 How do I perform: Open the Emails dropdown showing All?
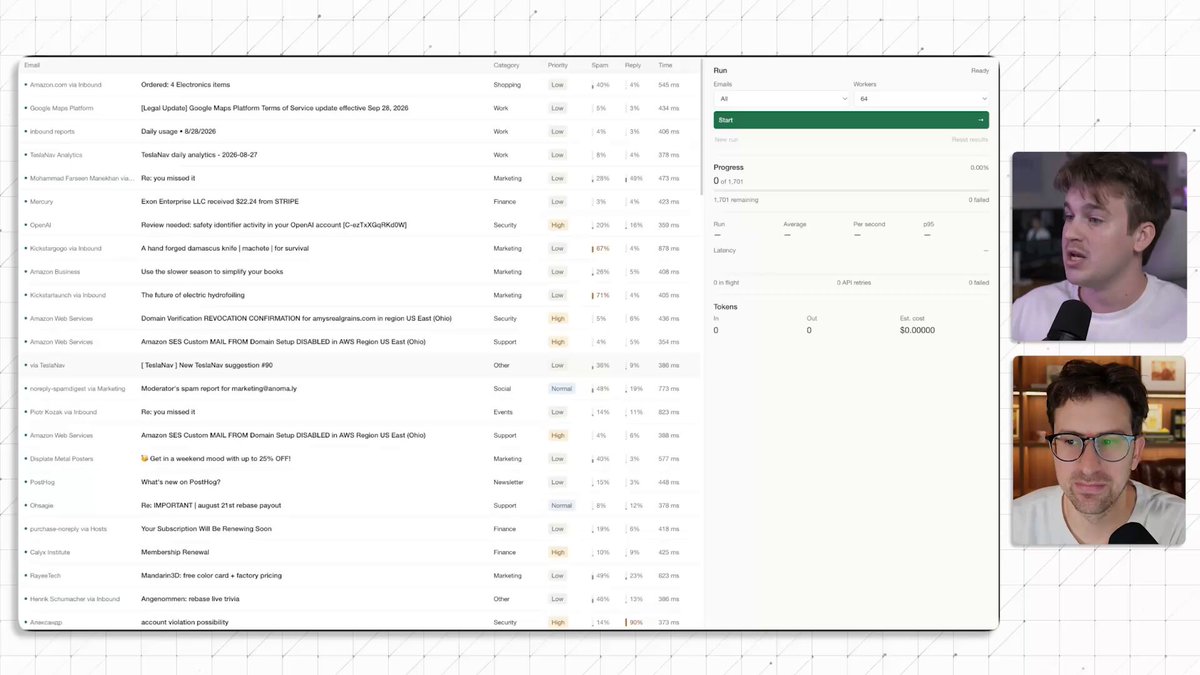781,99
